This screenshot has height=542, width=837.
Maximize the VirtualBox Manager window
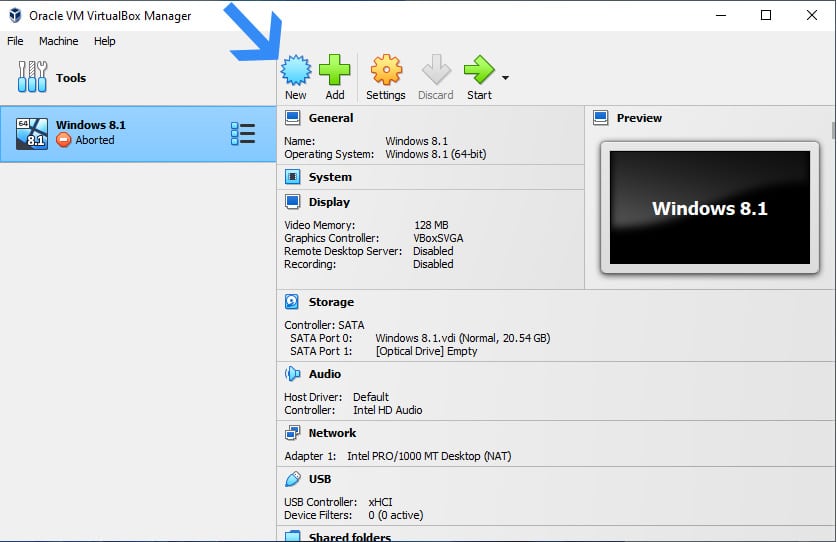pyautogui.click(x=766, y=15)
